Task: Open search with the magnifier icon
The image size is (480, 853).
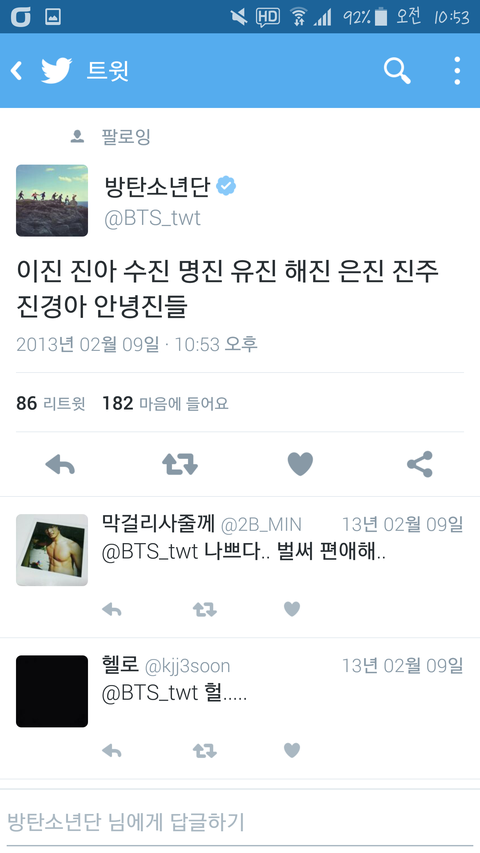Action: [x=397, y=71]
